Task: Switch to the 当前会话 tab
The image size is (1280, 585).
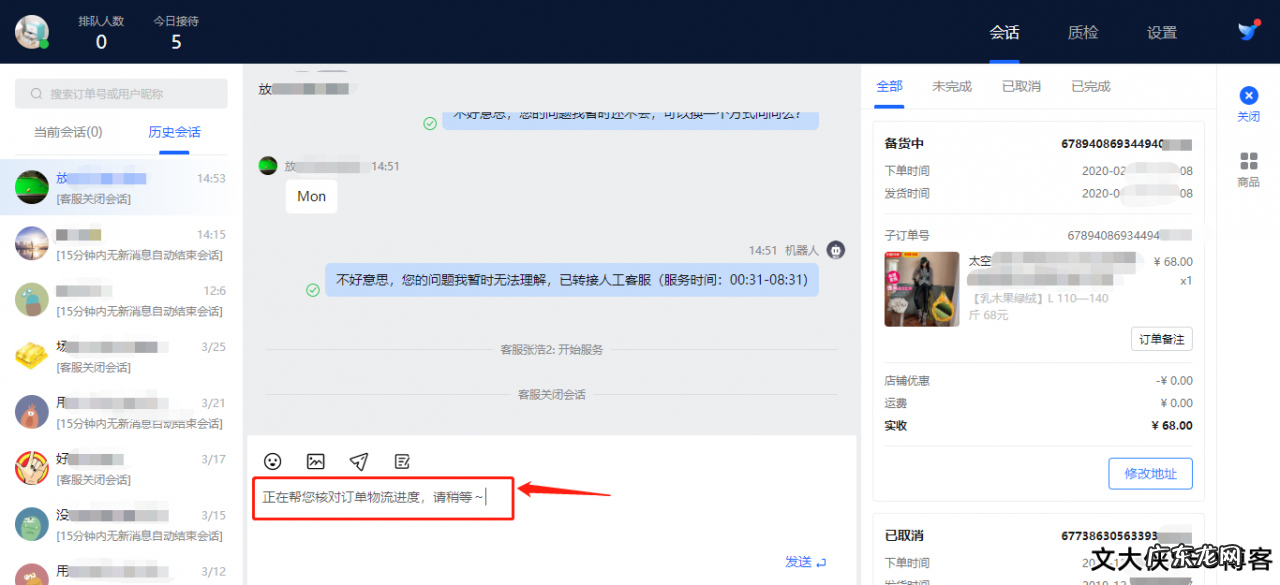Action: (x=67, y=131)
